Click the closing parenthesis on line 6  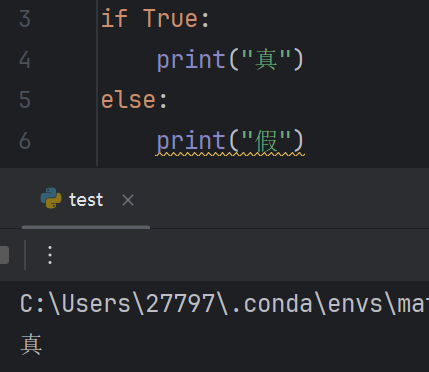click(299, 141)
